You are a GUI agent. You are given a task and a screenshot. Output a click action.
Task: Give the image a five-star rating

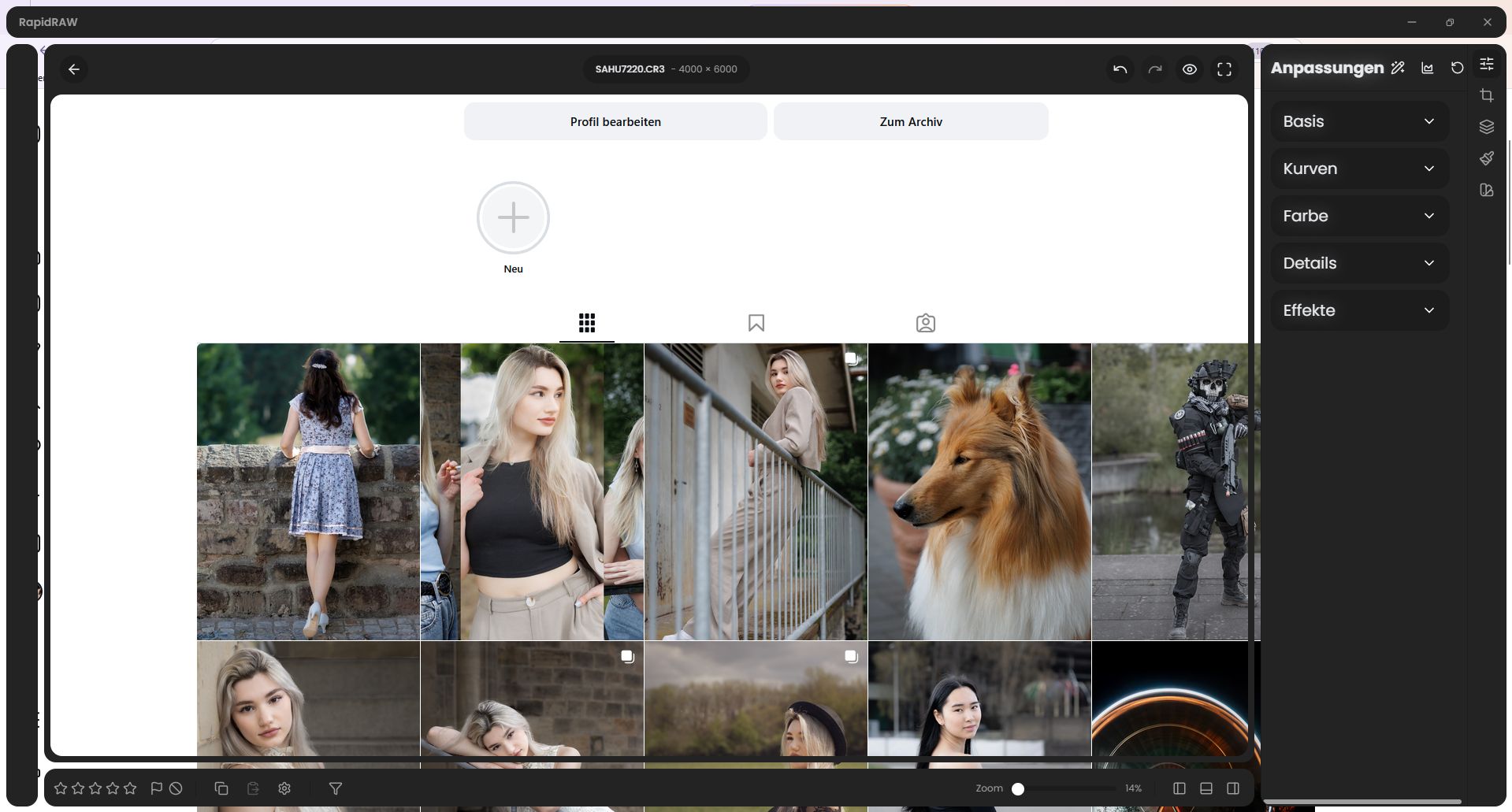pos(130,788)
